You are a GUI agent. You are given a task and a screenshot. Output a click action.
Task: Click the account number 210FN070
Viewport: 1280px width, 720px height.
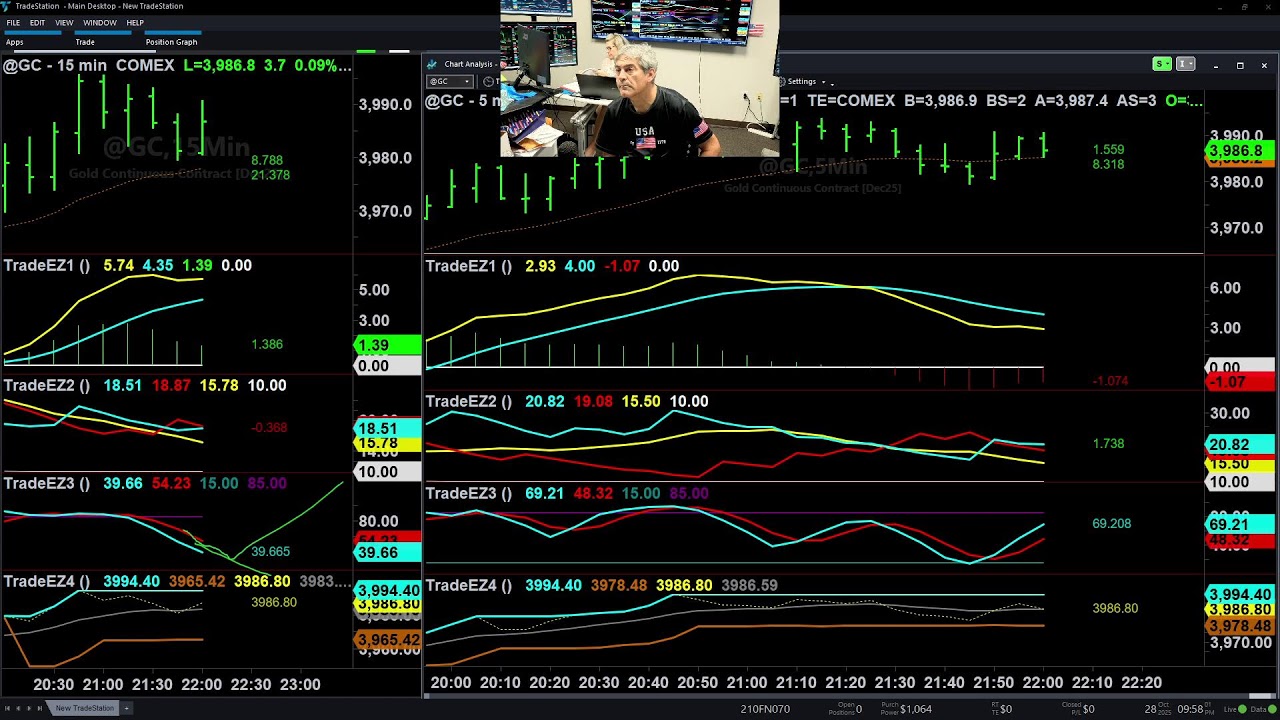[x=765, y=709]
